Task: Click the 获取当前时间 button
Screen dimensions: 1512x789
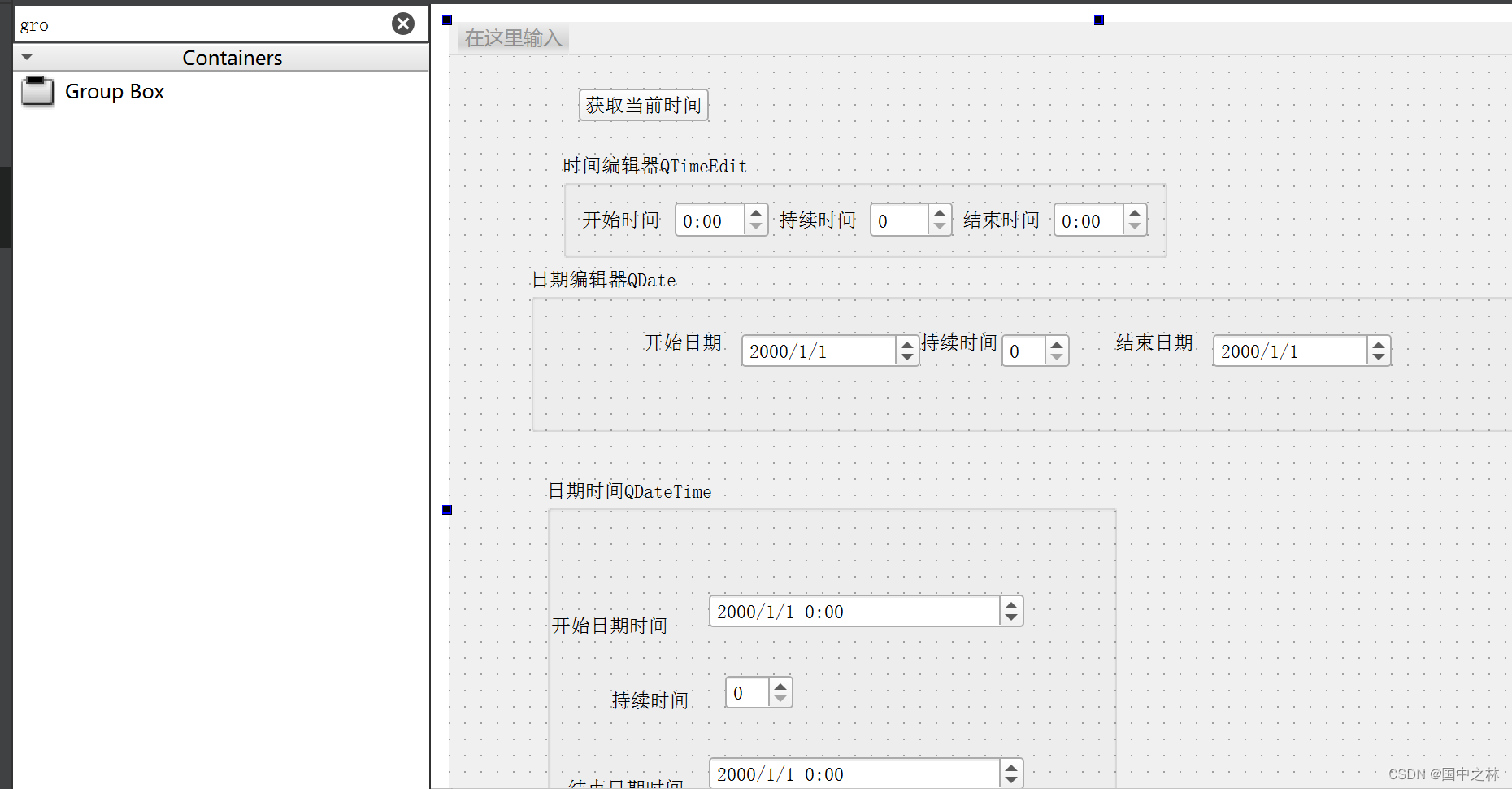Action: (x=644, y=105)
